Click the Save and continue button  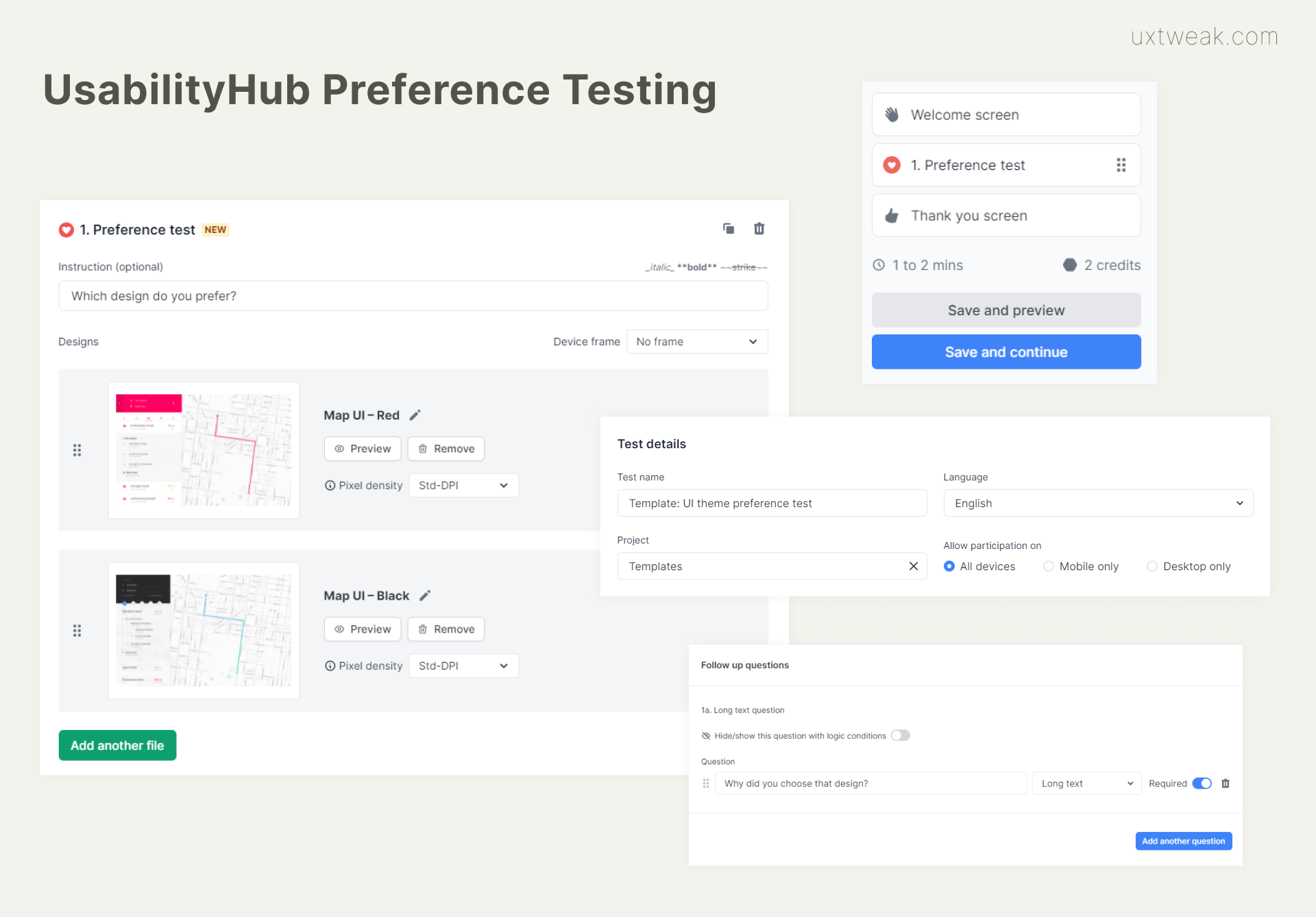[1006, 352]
